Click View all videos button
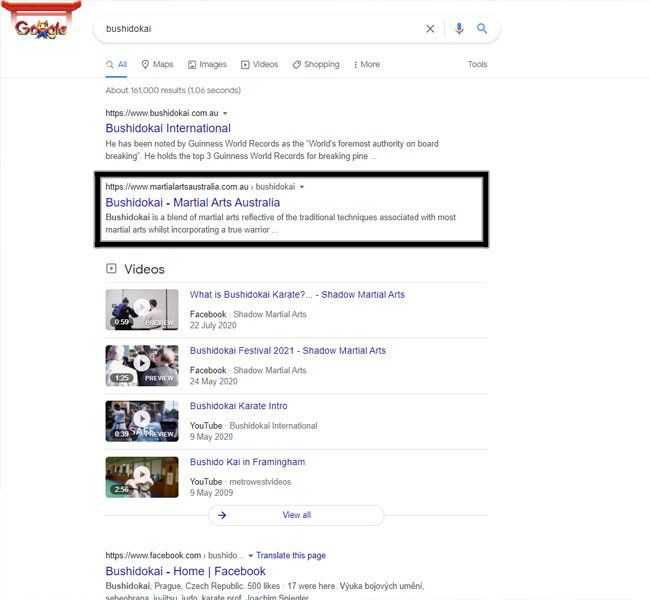The width and height of the screenshot is (650, 600). 296,515
